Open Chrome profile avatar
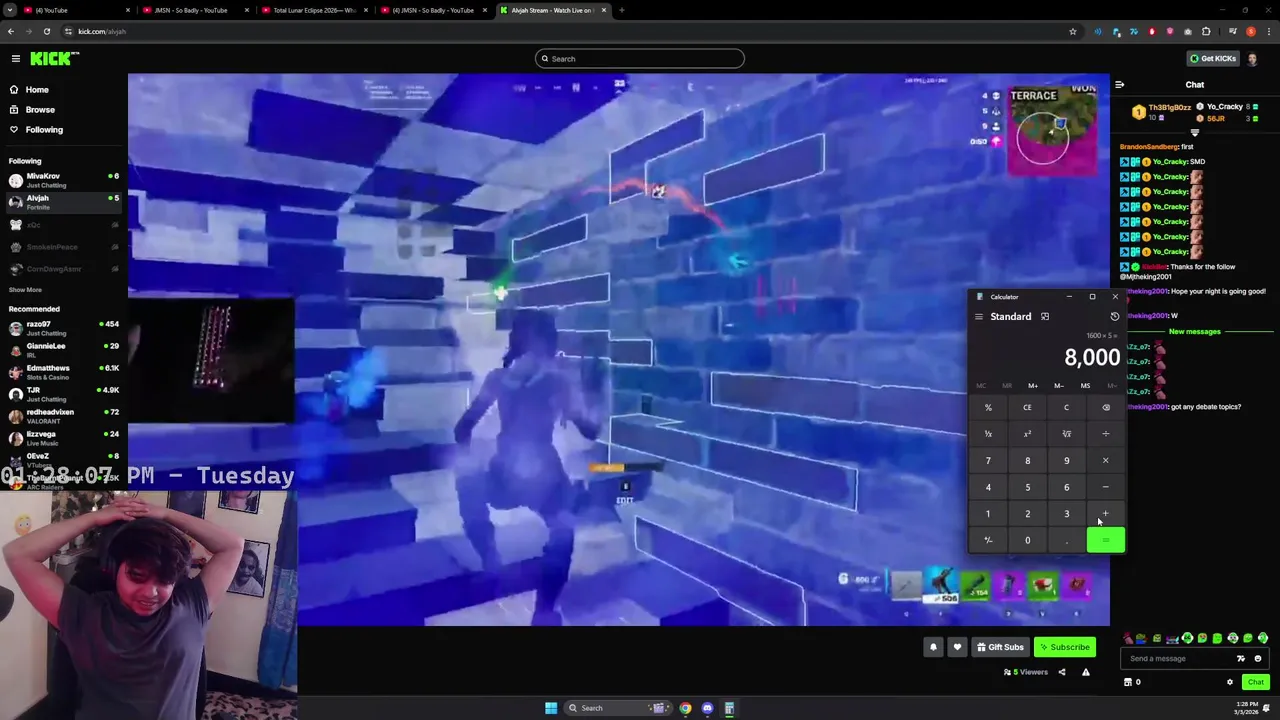The image size is (1280, 720). [x=1250, y=31]
